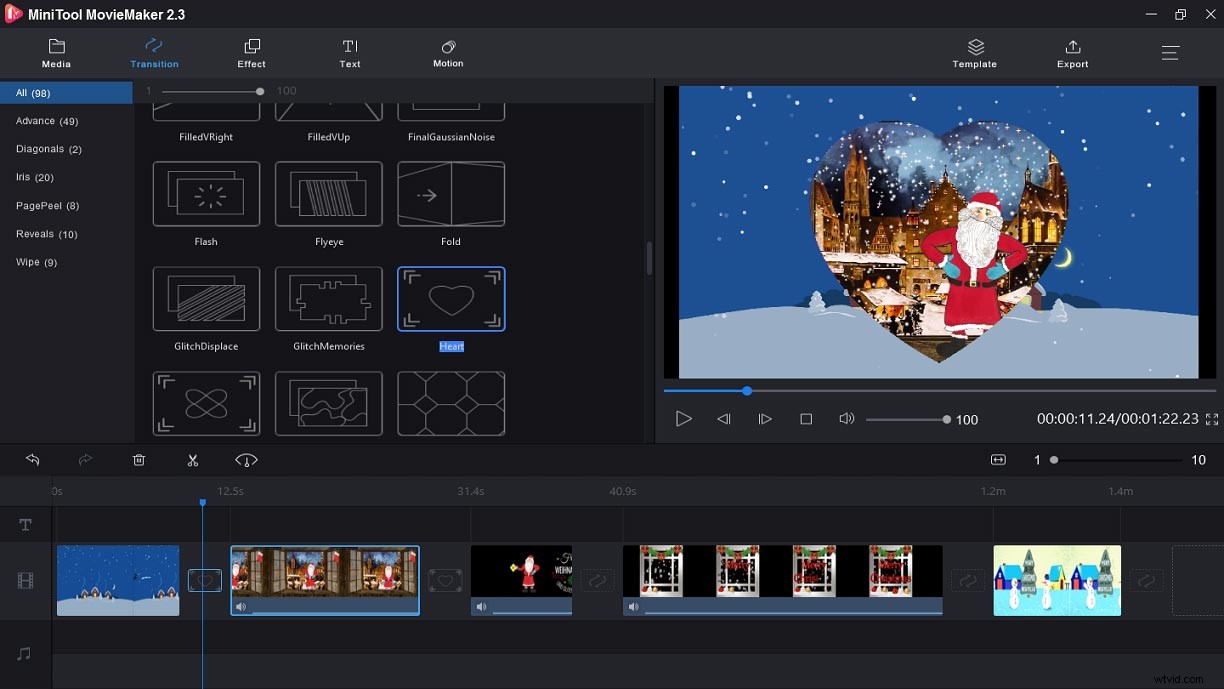Screen dimensions: 1224x689
Task: Expand the Wipe transitions category
Action: tap(35, 261)
